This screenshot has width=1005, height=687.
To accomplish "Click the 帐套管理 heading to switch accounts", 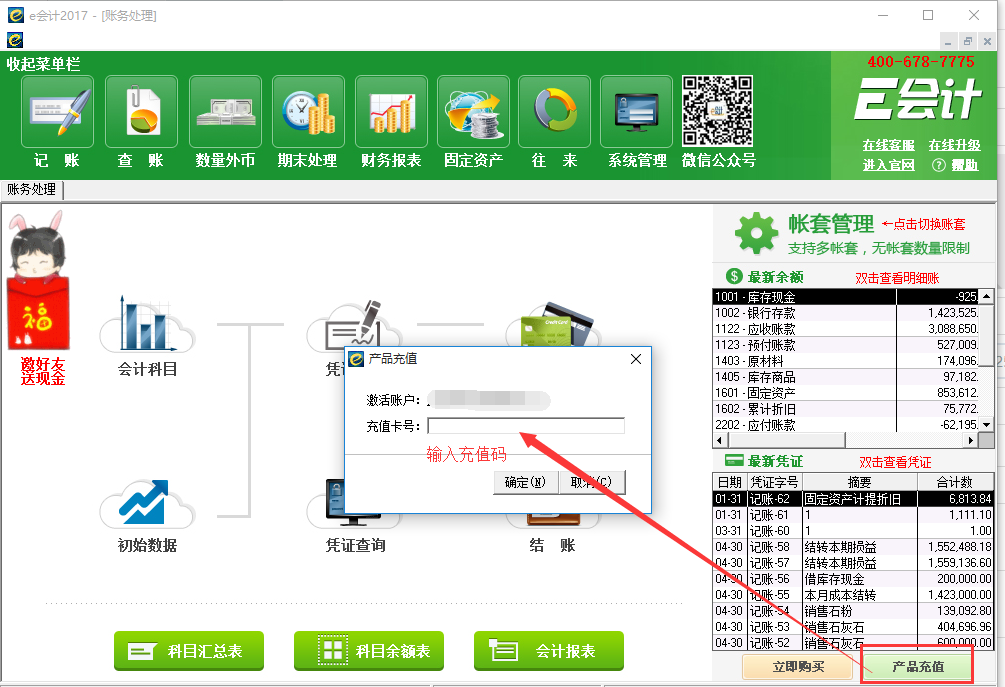I will (831, 224).
